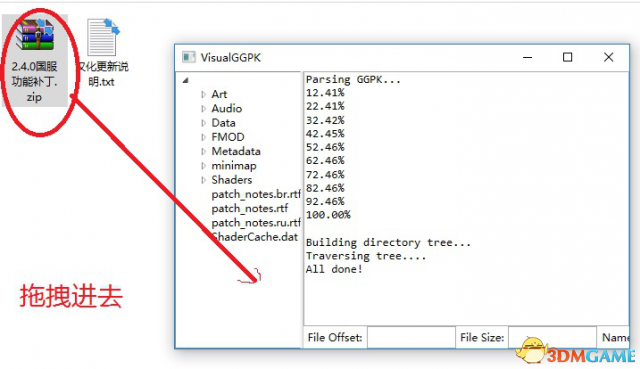Select the Metadata folder

tap(236, 151)
